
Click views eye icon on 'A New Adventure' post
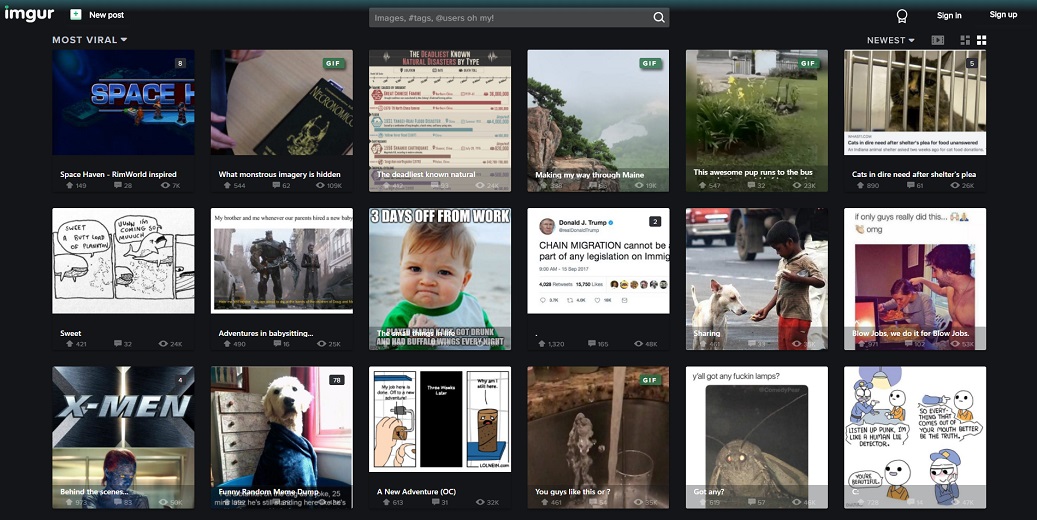(481, 503)
